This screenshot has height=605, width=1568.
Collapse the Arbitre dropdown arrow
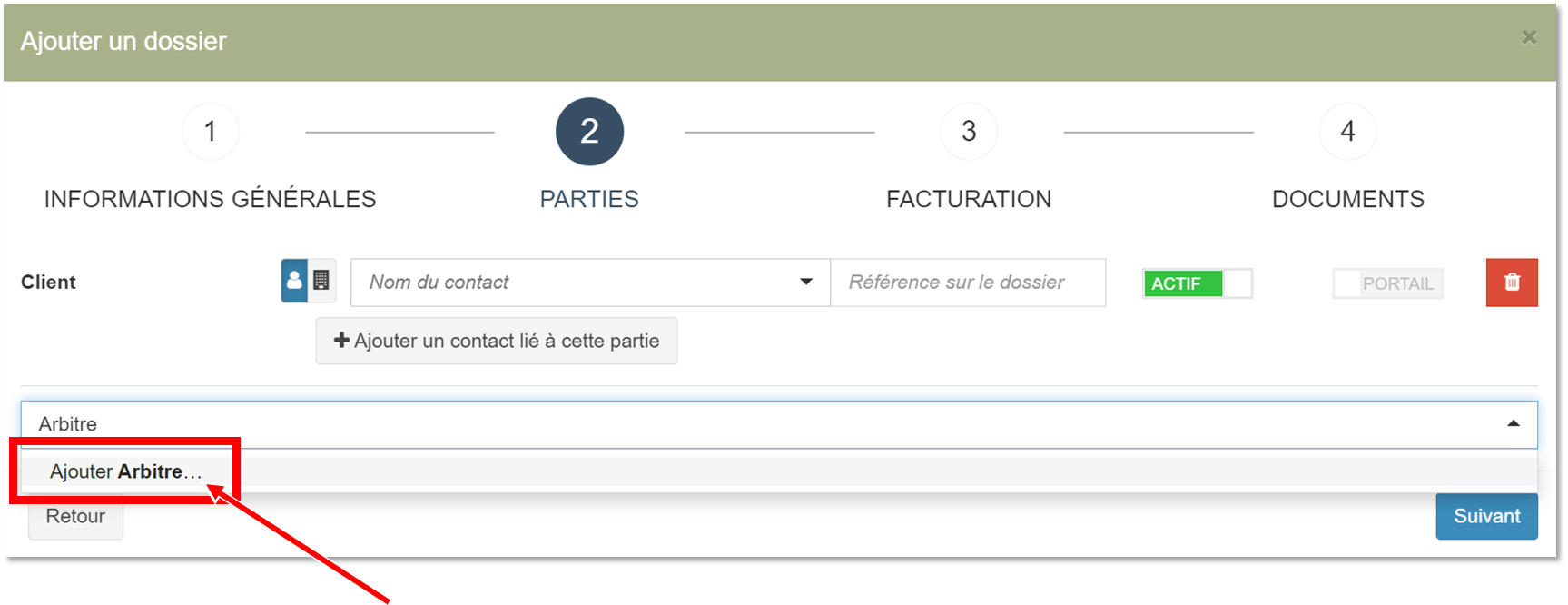[x=1514, y=423]
